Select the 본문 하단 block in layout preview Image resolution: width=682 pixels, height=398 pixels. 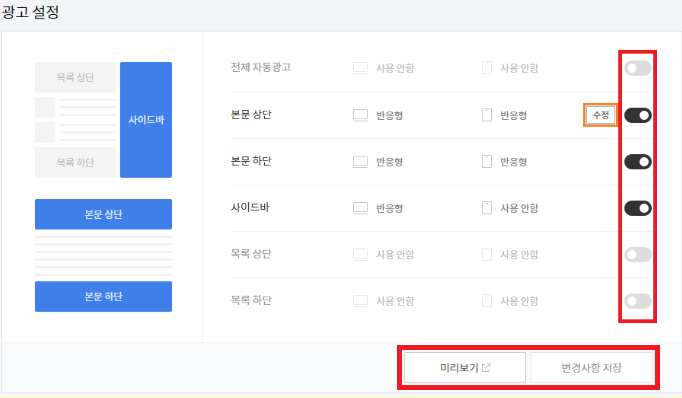pyautogui.click(x=104, y=296)
